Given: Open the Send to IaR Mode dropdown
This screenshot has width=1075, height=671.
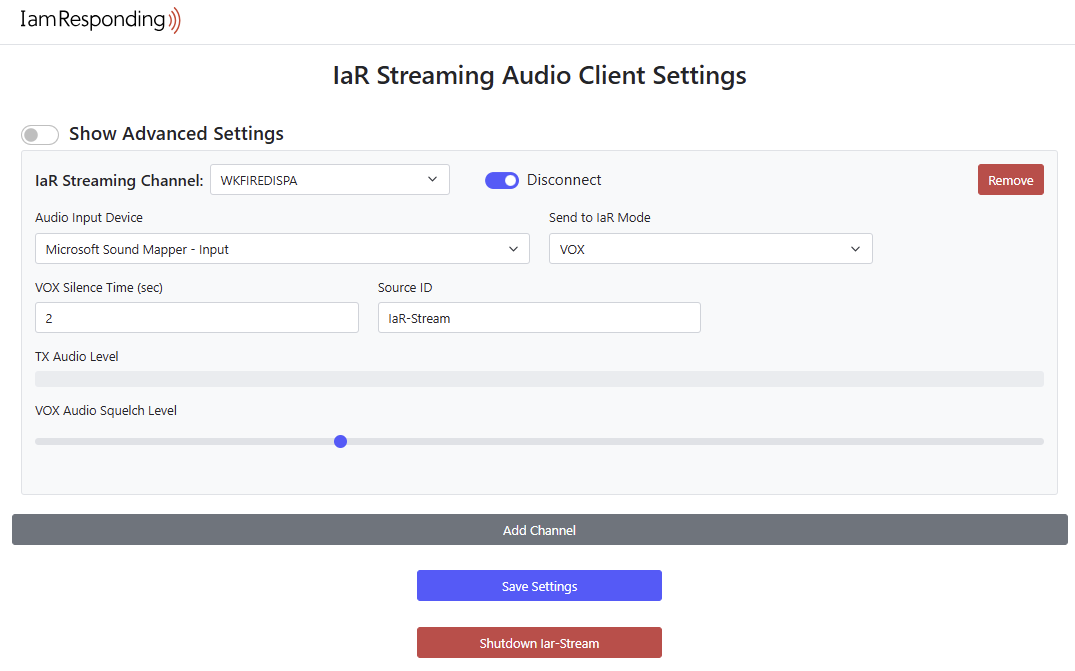Looking at the screenshot, I should tap(710, 249).
